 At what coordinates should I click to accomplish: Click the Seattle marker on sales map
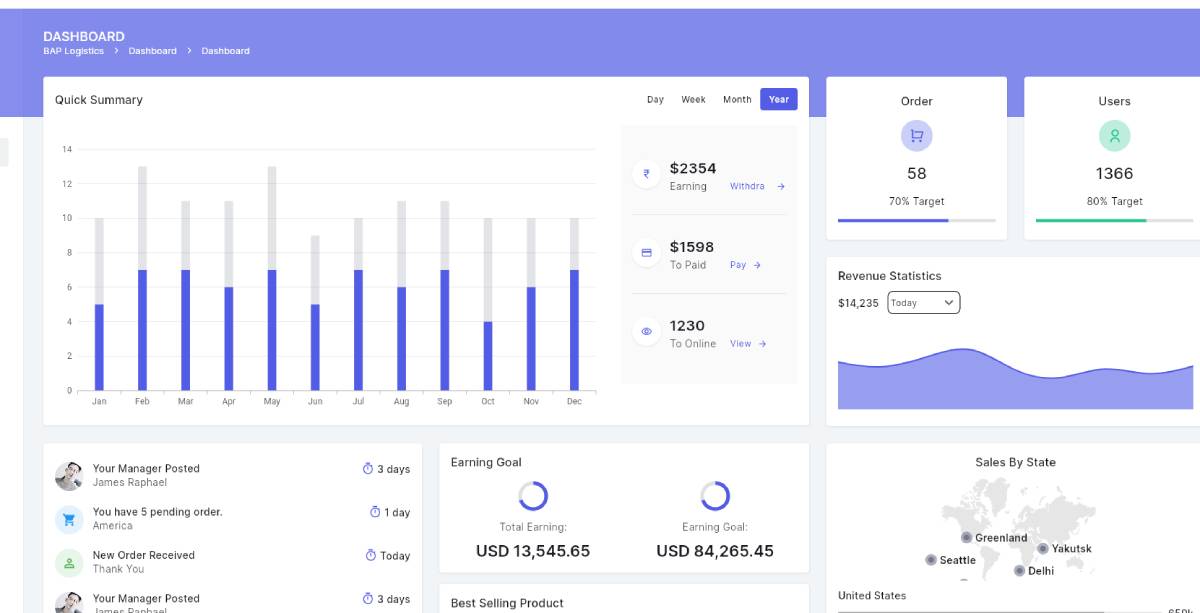pyautogui.click(x=931, y=560)
